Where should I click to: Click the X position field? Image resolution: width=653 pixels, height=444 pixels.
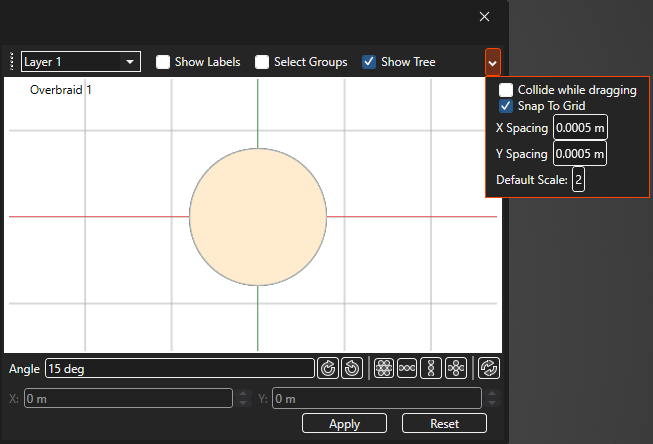pyautogui.click(x=128, y=398)
